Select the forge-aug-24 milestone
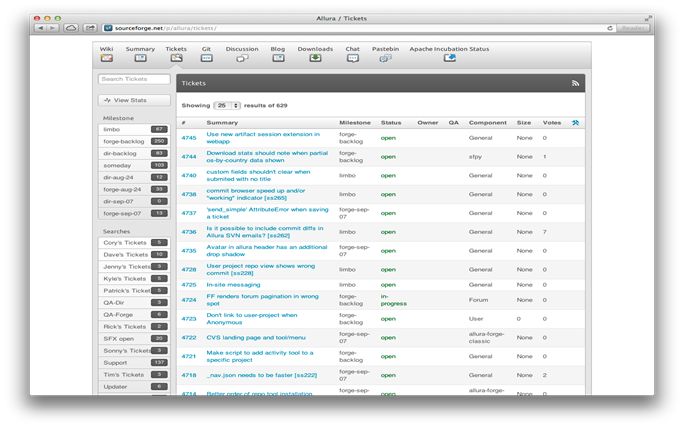 [x=133, y=189]
